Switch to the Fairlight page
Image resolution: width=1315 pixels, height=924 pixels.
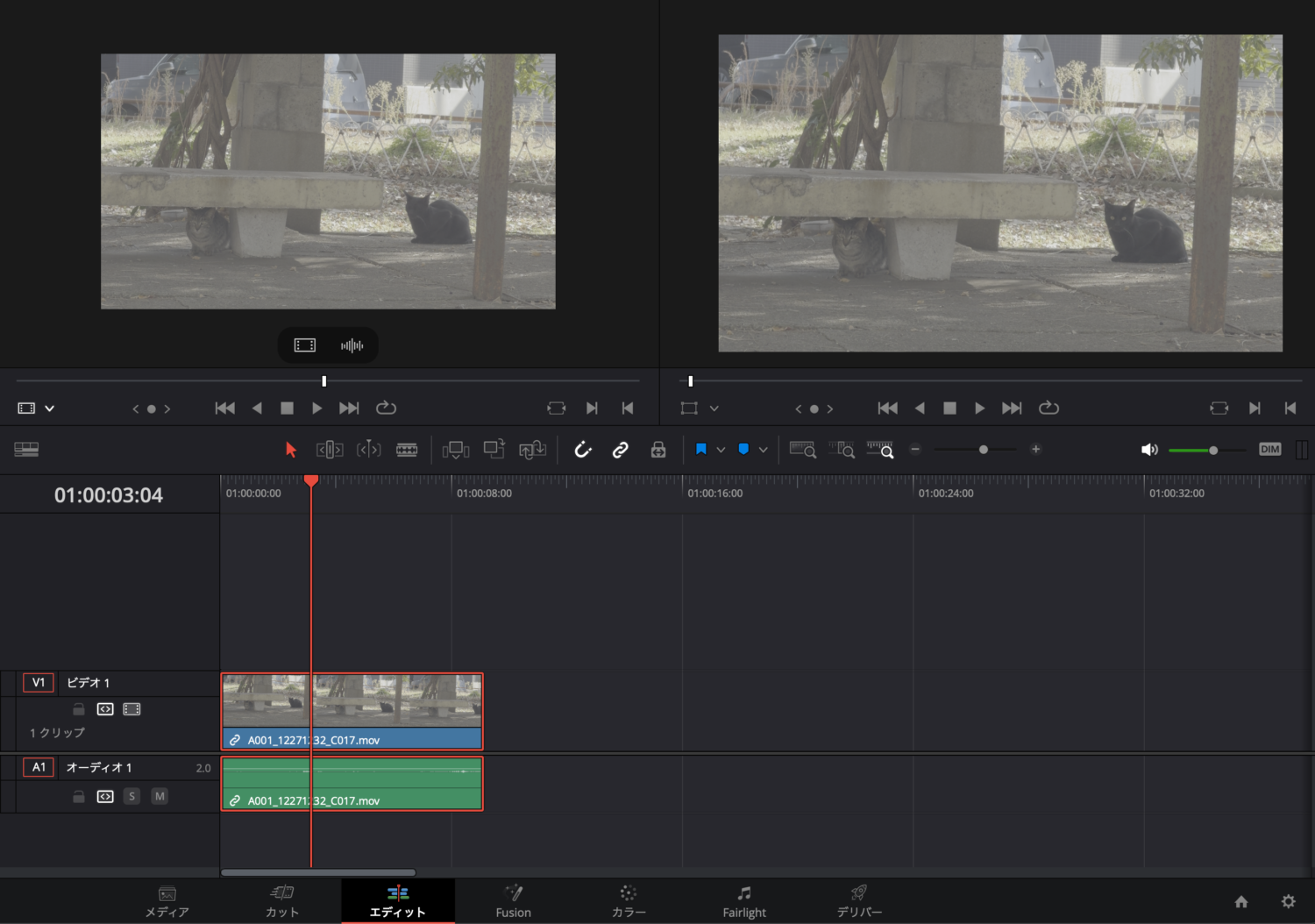click(744, 902)
